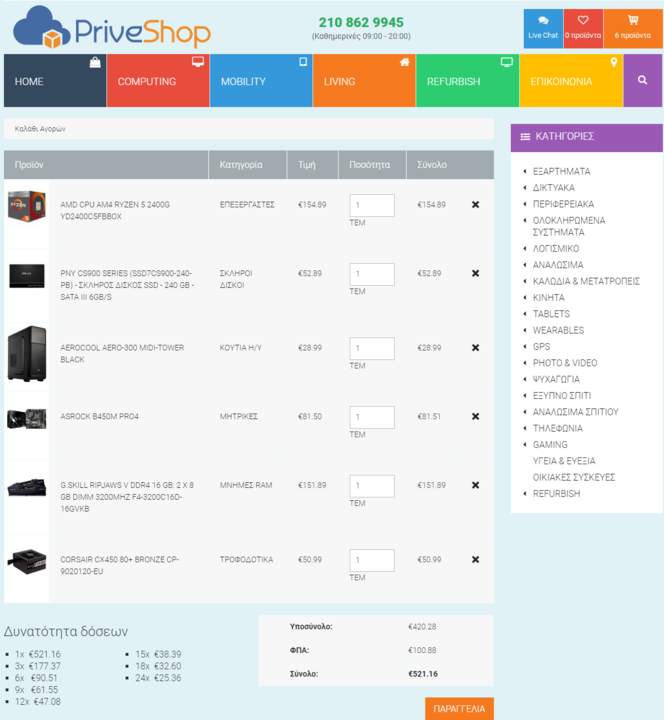Open MOBILITY menu tab
Image resolution: width=664 pixels, height=720 pixels.
(x=261, y=81)
